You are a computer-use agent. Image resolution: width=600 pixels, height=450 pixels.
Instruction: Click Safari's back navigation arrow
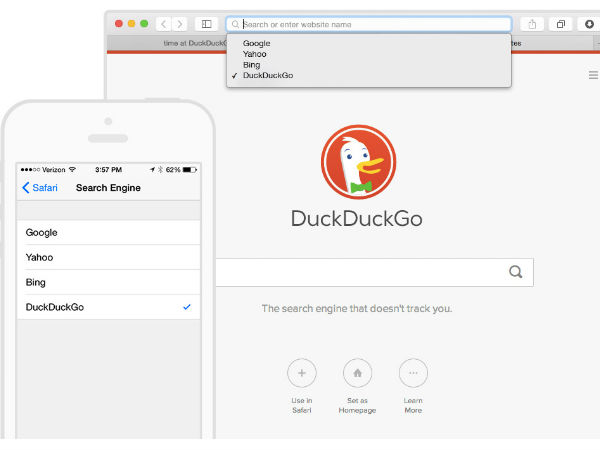pos(164,24)
